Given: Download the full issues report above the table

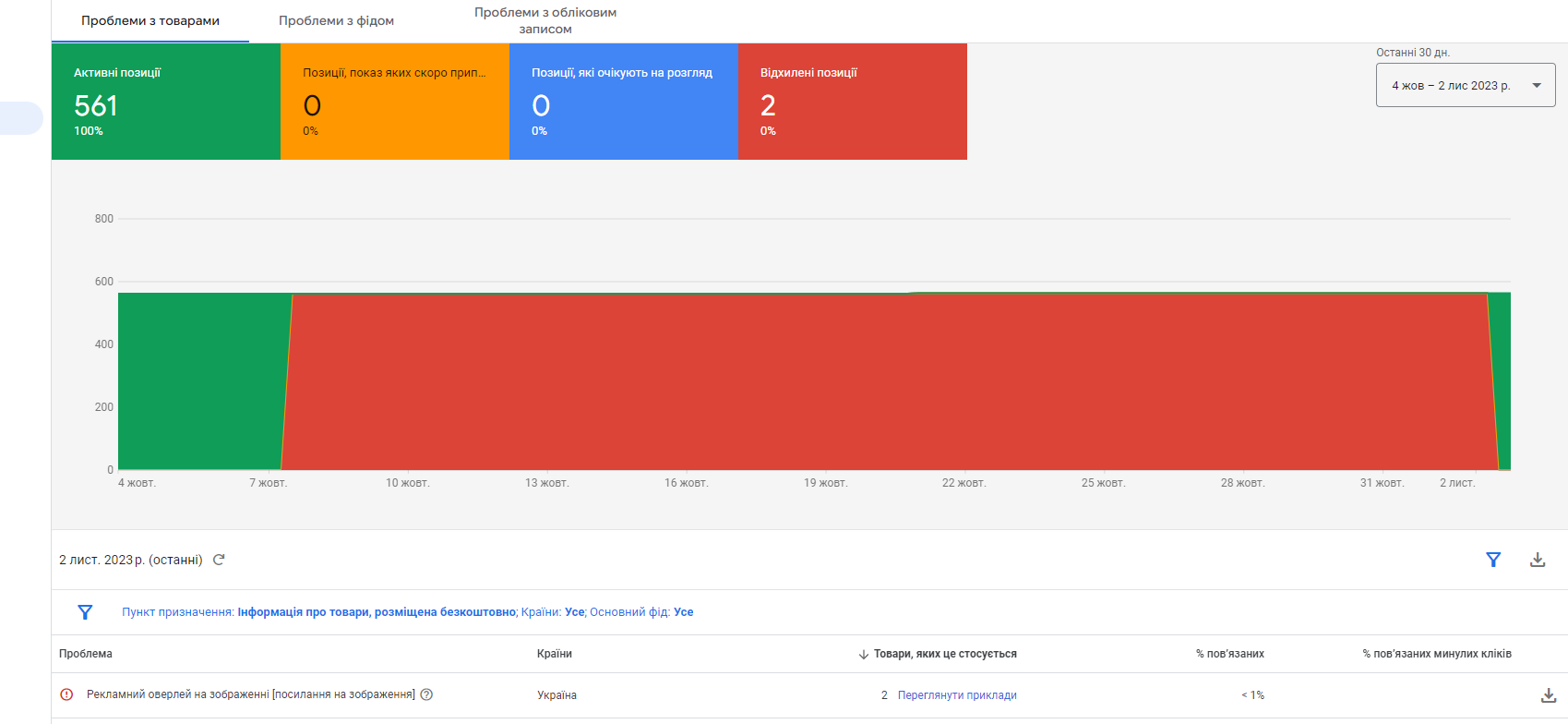Looking at the screenshot, I should (1538, 560).
